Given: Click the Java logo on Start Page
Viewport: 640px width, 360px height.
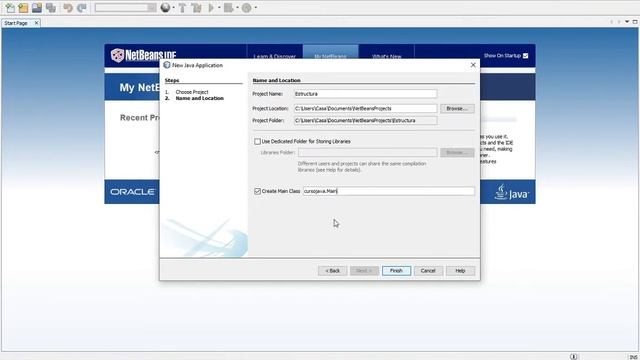Looking at the screenshot, I should point(512,192).
